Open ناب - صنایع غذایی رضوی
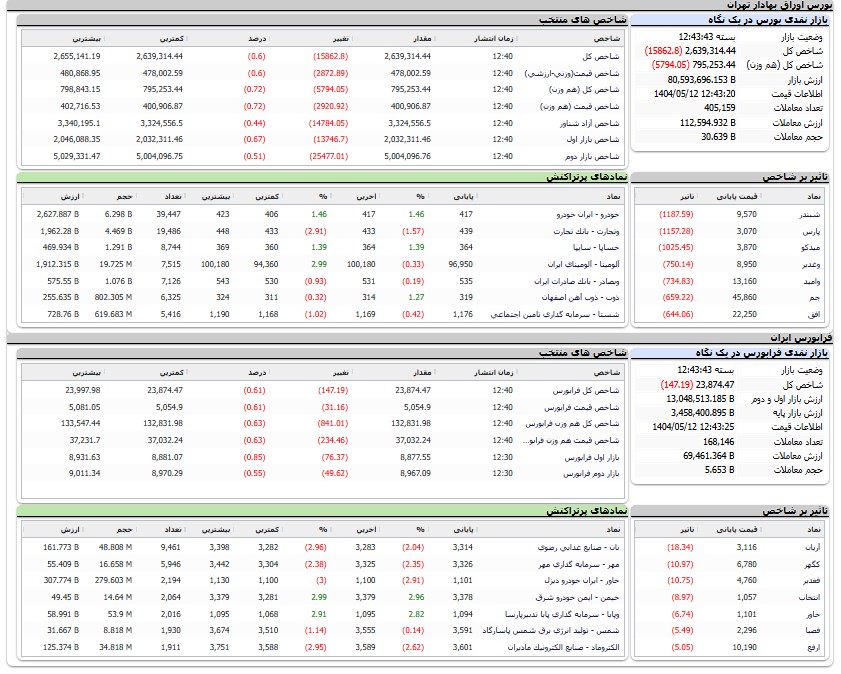Image resolution: width=841 pixels, height=674 pixels. (582, 547)
